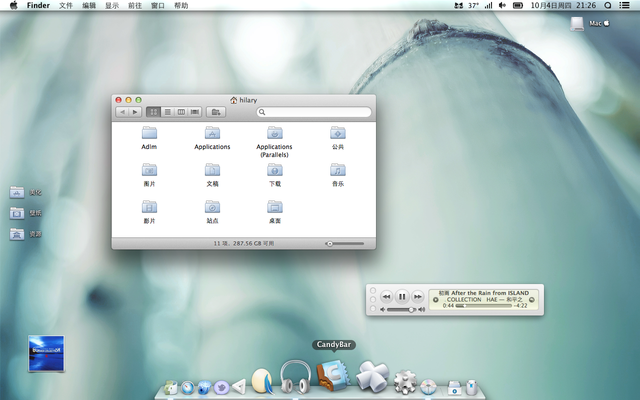Skip to the next track in the mini player
Viewport: 640px width, 400px height.
pyautogui.click(x=418, y=296)
